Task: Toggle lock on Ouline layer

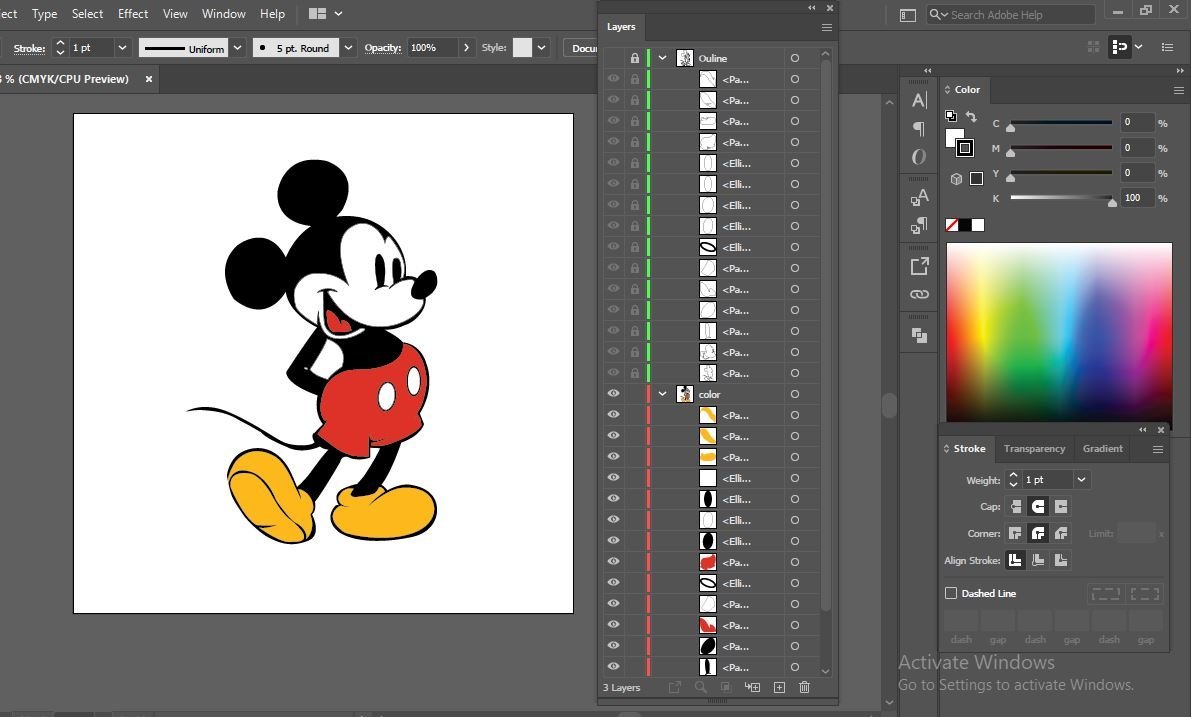Action: point(634,58)
